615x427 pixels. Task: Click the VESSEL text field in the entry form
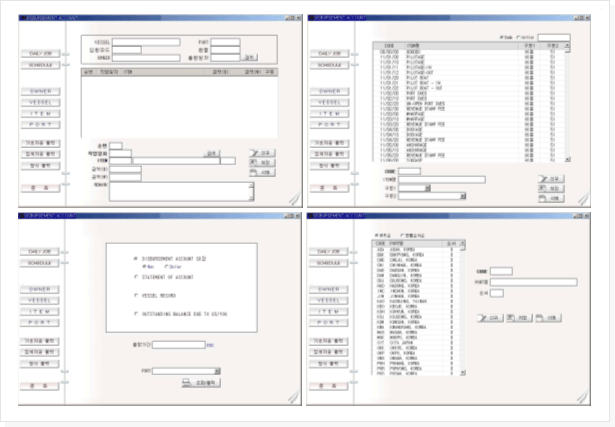146,42
